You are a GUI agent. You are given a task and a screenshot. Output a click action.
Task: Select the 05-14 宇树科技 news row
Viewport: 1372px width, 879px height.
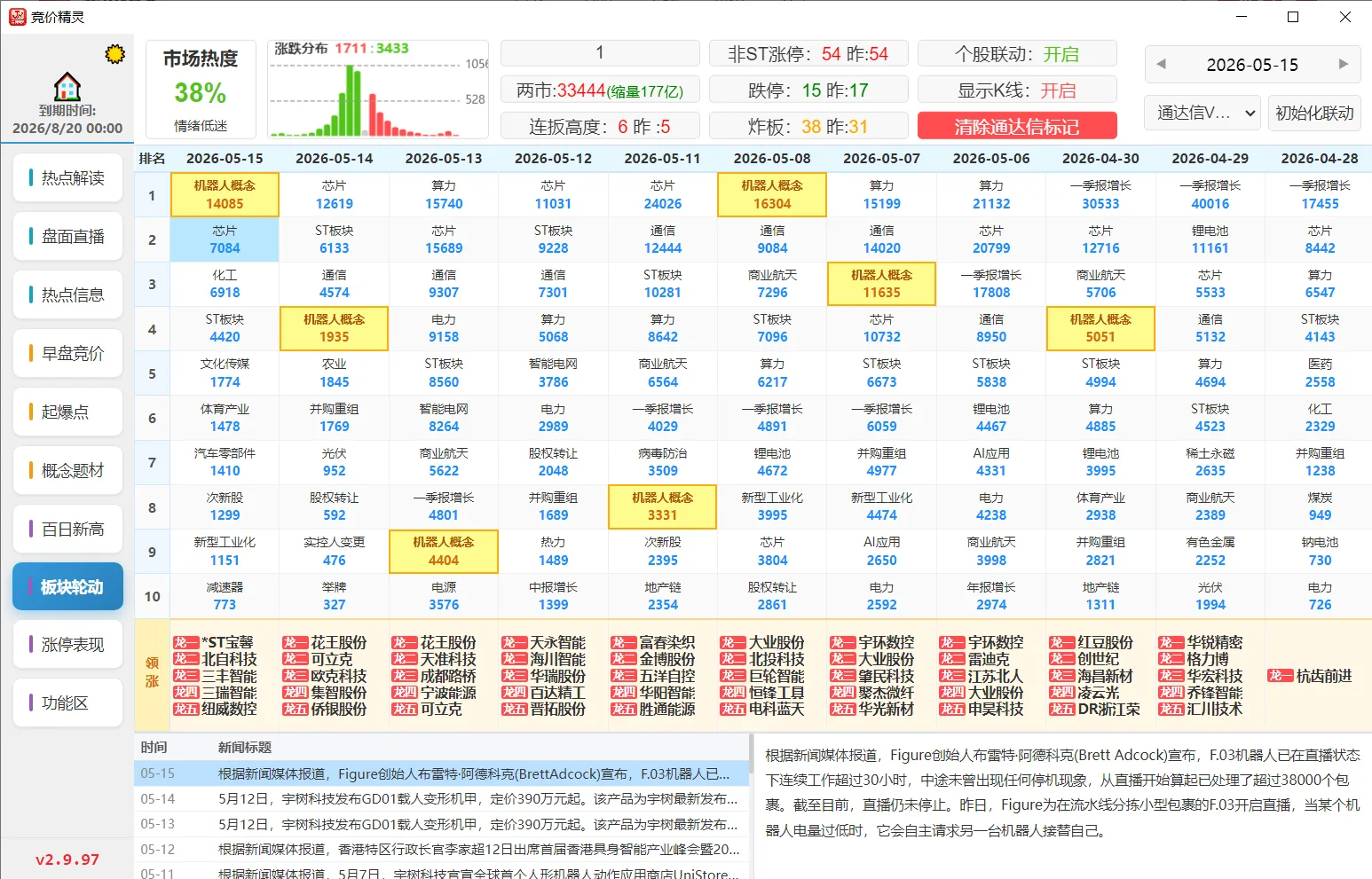442,799
